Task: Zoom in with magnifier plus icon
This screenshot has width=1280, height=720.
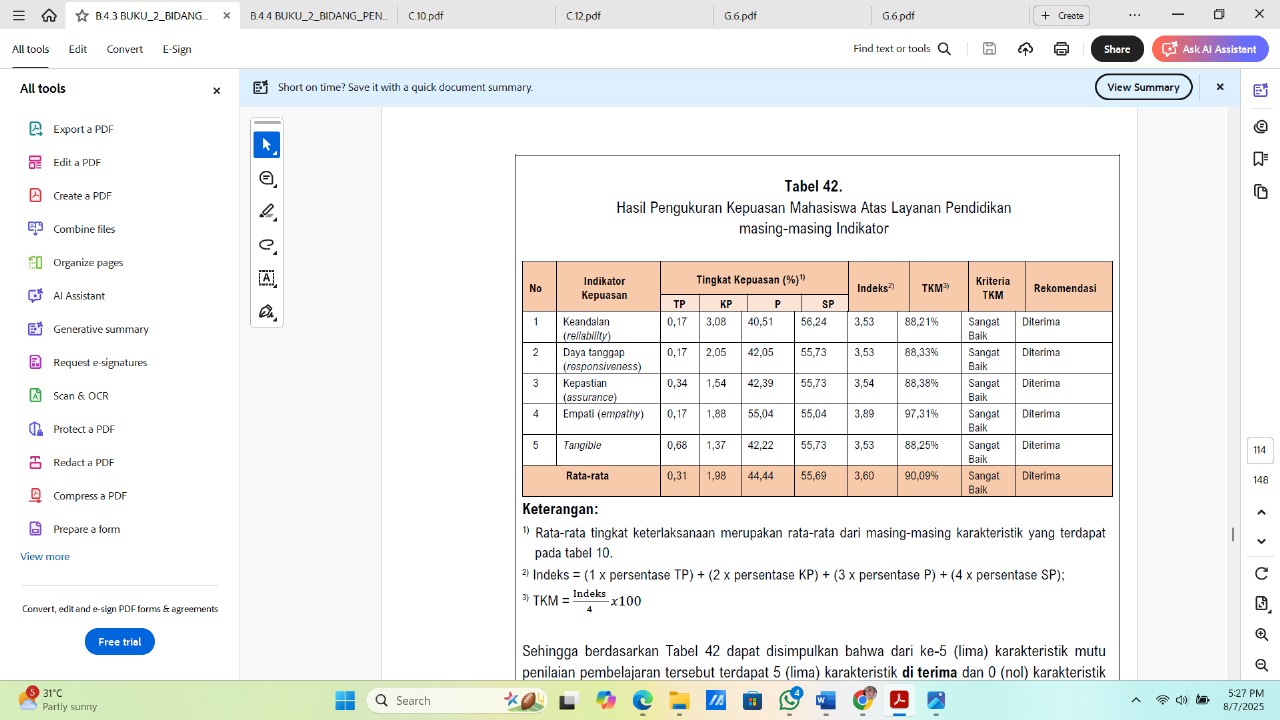Action: (1261, 635)
